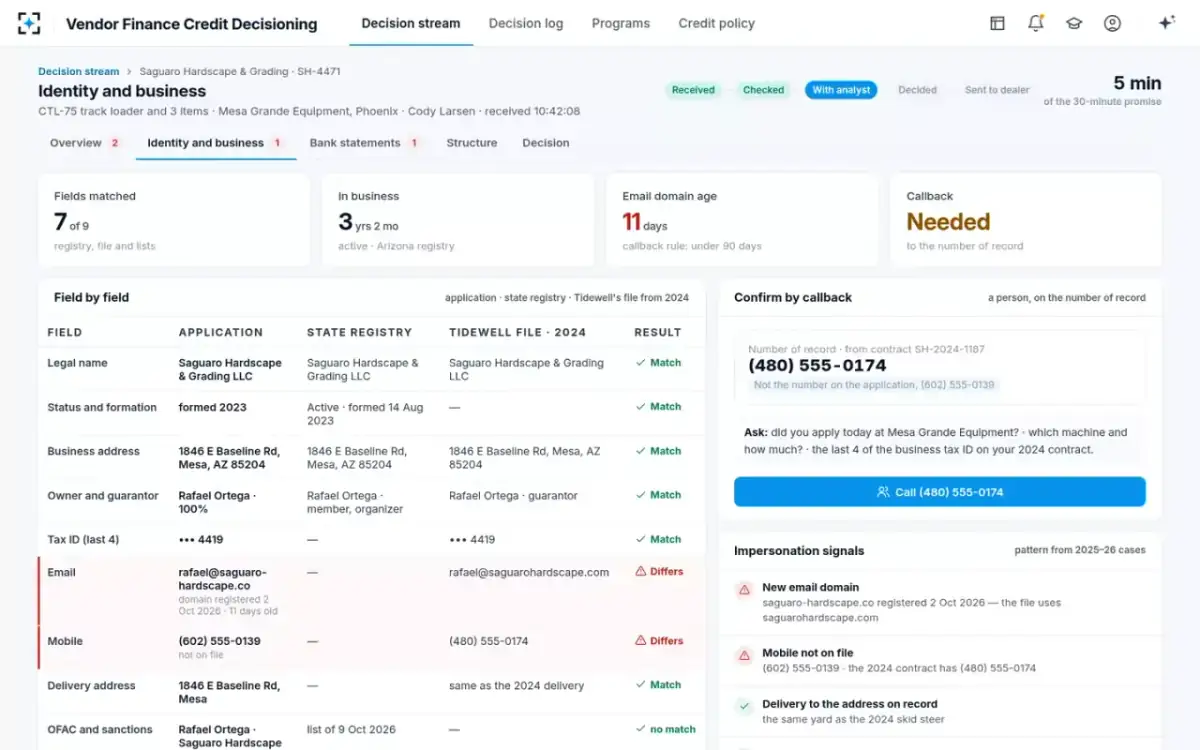
Task: Click the Legal name Match checkmark
Action: 640,363
